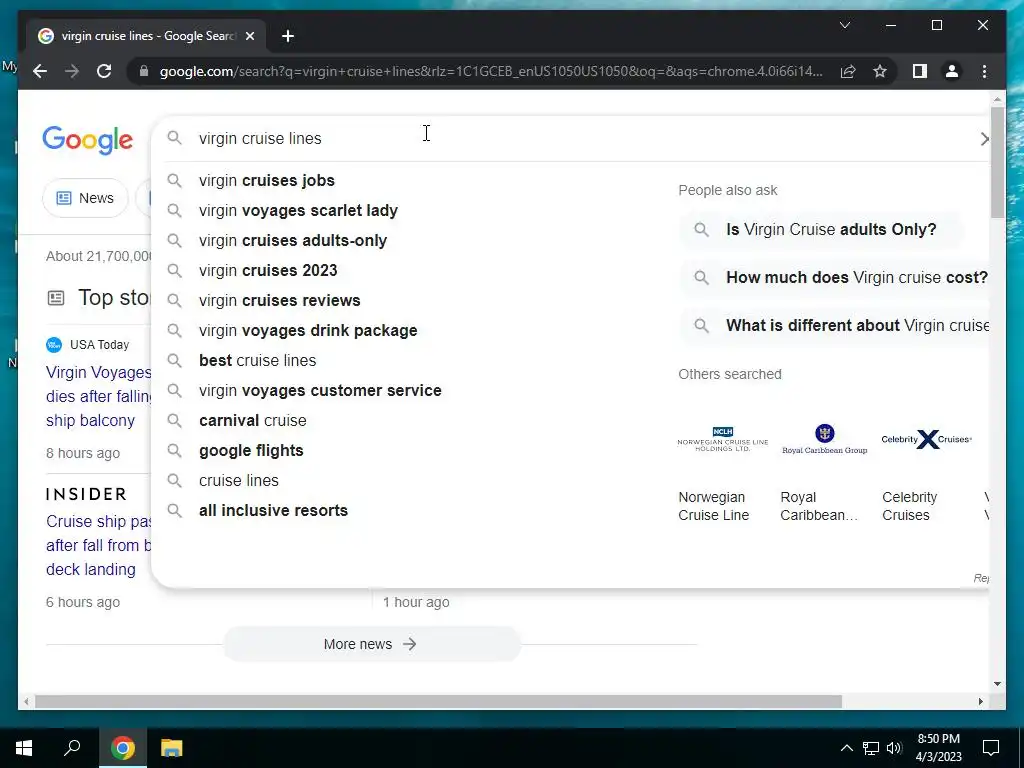The height and width of the screenshot is (768, 1024).
Task: Clear the search box with the X icon
Action: (984, 138)
